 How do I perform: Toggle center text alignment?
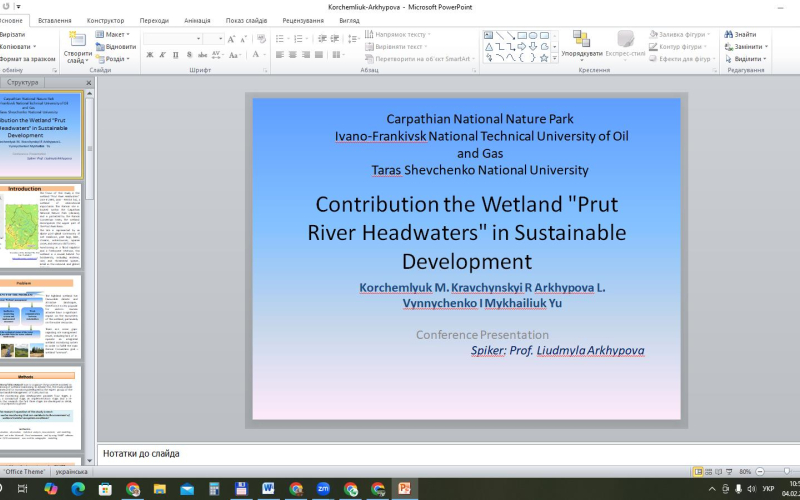[292, 55]
